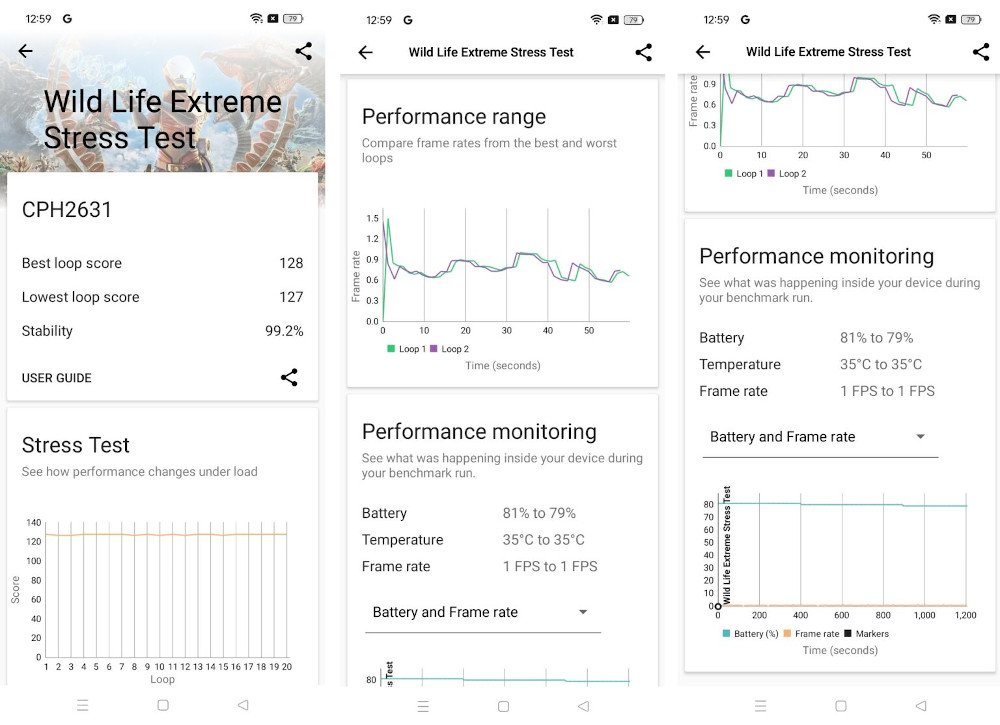Tap back arrow on the left results screen
Viewport: 1000px width, 725px height.
click(x=26, y=52)
